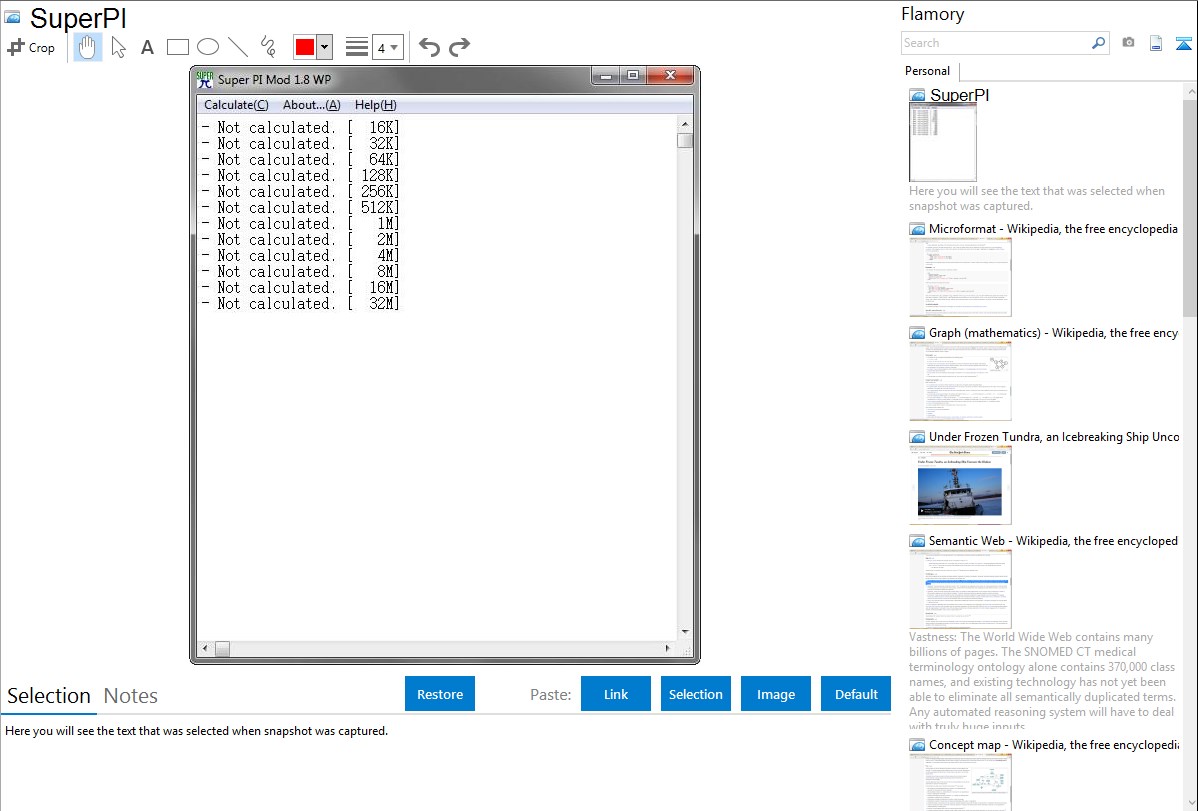Viewport: 1198px width, 811px height.
Task: Click the 'Not calculated. [ 512K]' line
Action: [x=300, y=208]
